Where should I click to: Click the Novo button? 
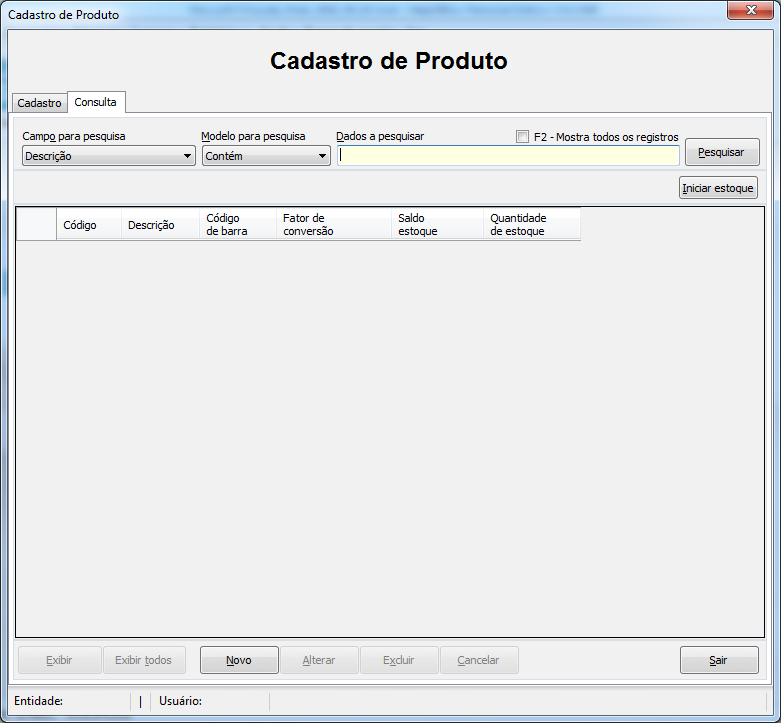[x=239, y=660]
